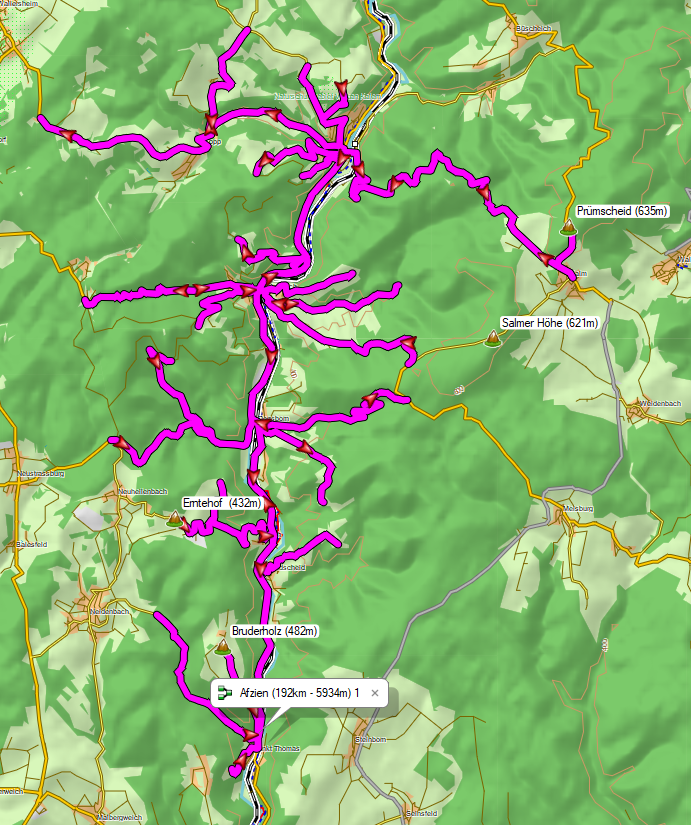The image size is (691, 825).
Task: Select the Bruderholz summit icon
Action: click(222, 647)
